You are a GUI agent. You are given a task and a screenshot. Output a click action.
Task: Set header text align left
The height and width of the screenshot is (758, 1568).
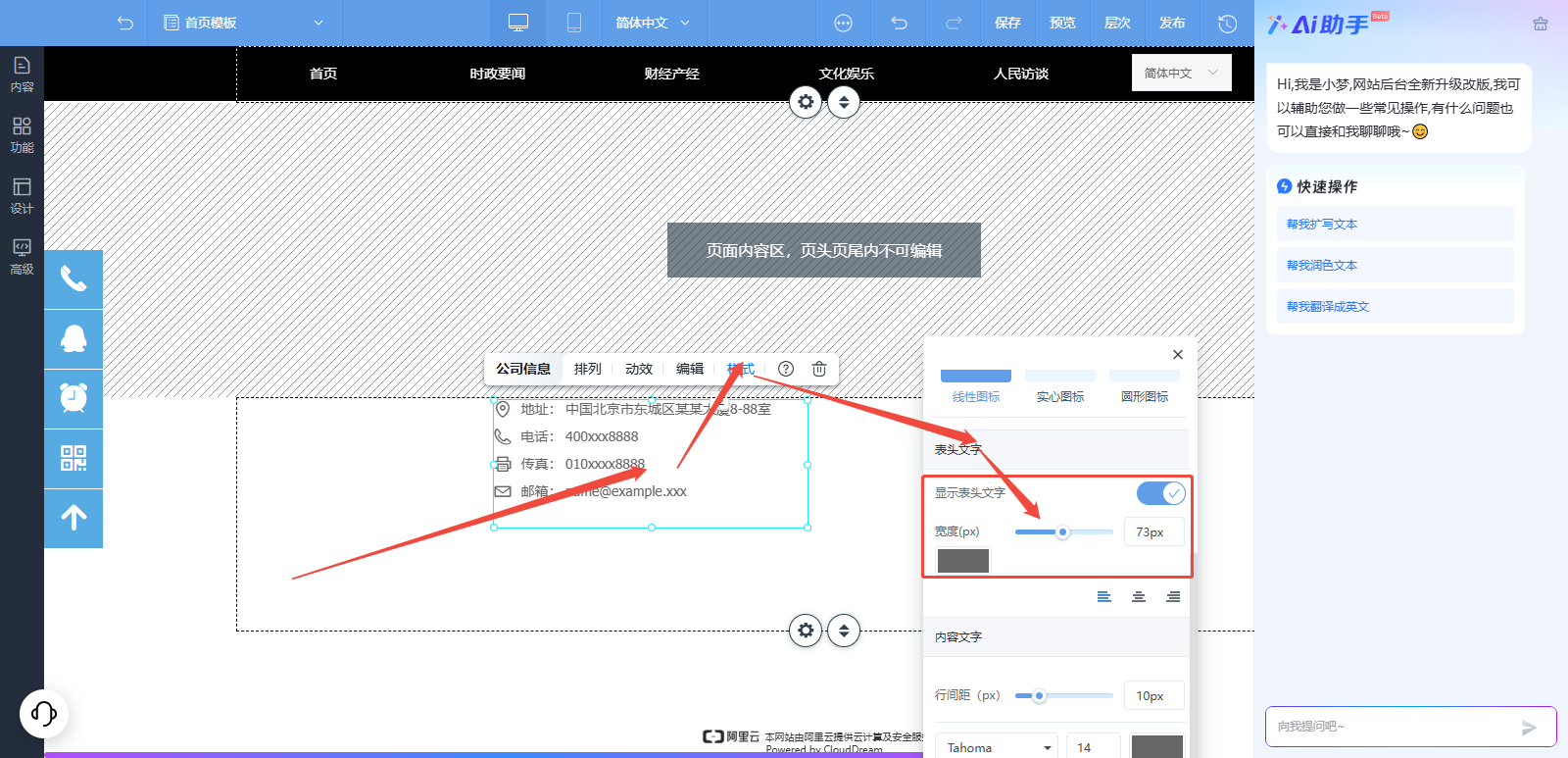pos(1104,596)
